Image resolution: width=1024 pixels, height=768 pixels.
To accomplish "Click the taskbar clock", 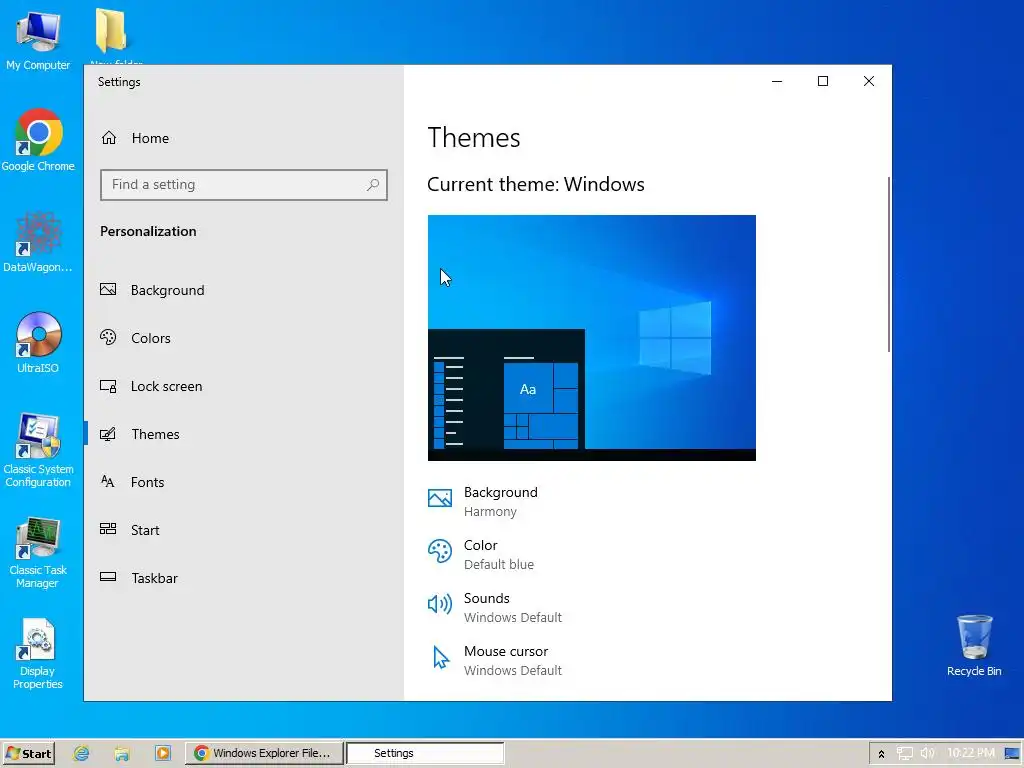I will click(x=971, y=753).
